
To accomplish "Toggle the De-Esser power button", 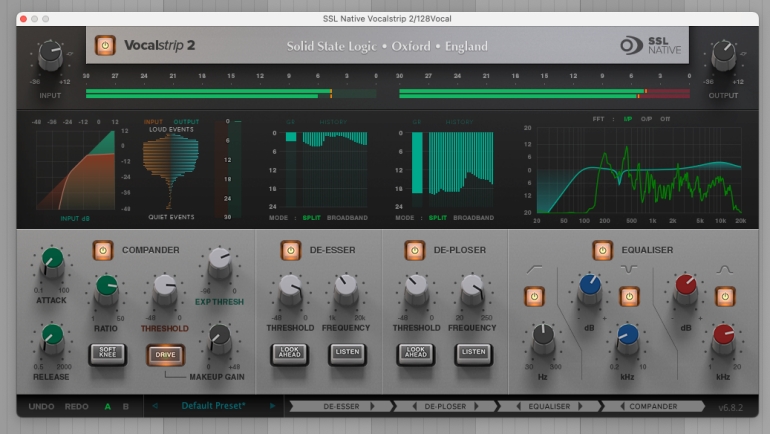I will pos(290,250).
